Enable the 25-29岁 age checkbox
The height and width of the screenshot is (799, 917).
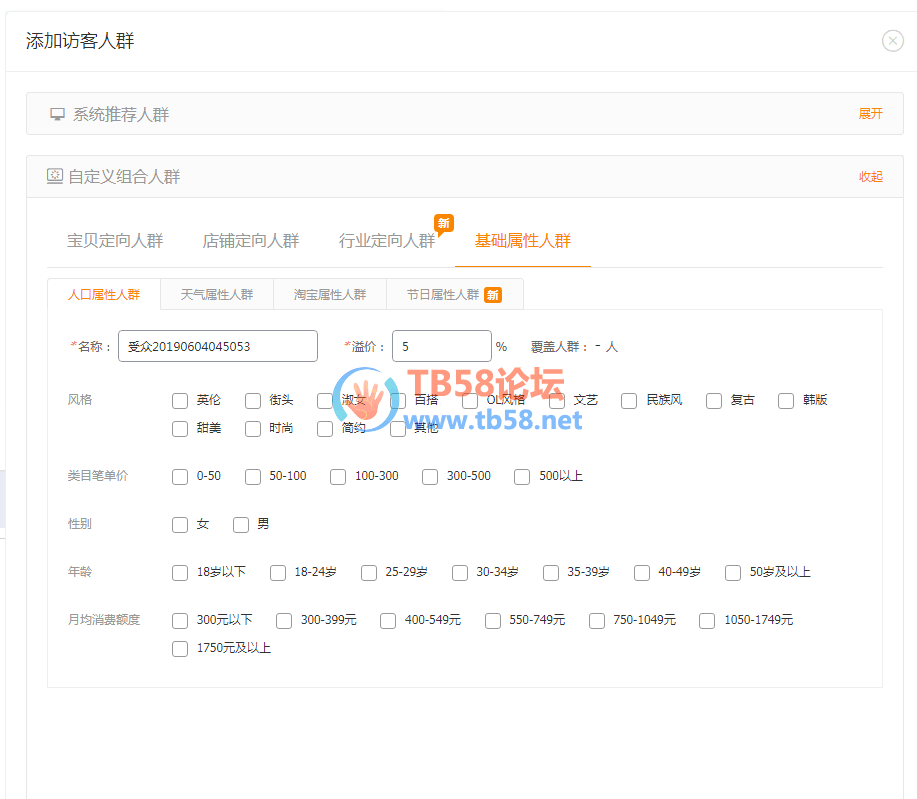(x=369, y=573)
